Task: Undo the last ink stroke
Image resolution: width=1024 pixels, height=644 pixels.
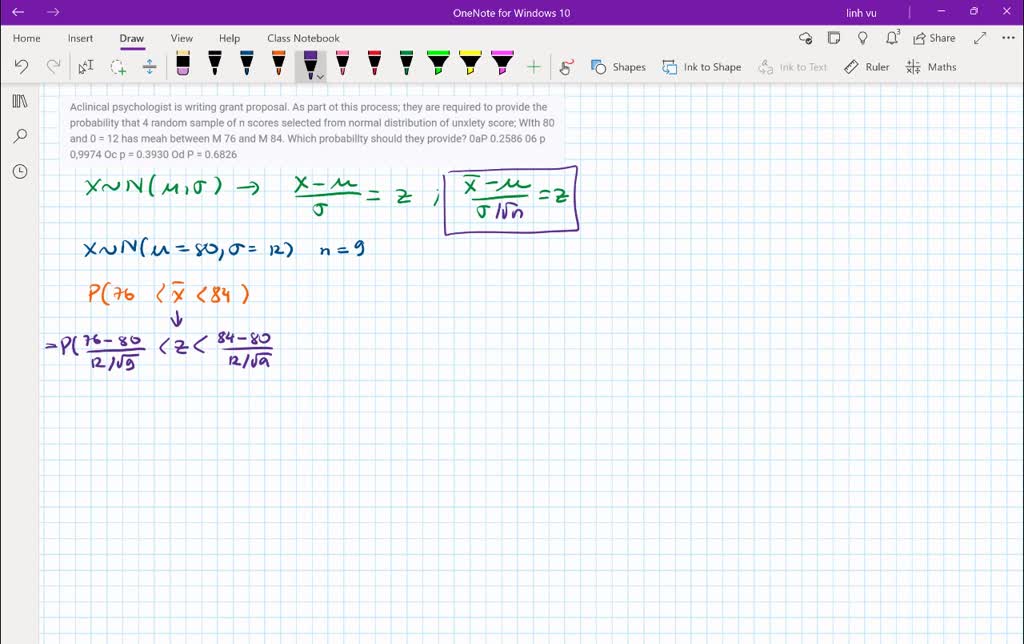Action: pyautogui.click(x=21, y=67)
